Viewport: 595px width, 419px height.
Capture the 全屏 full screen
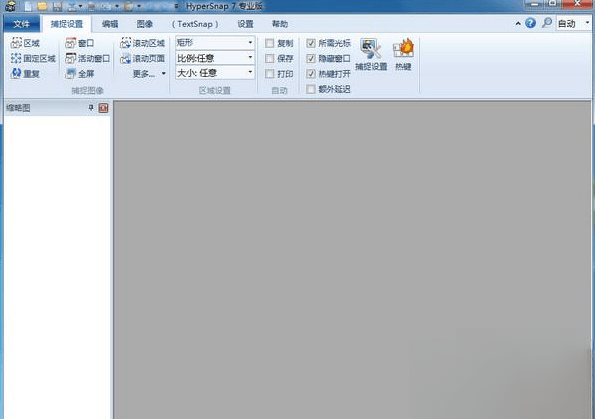pyautogui.click(x=79, y=74)
